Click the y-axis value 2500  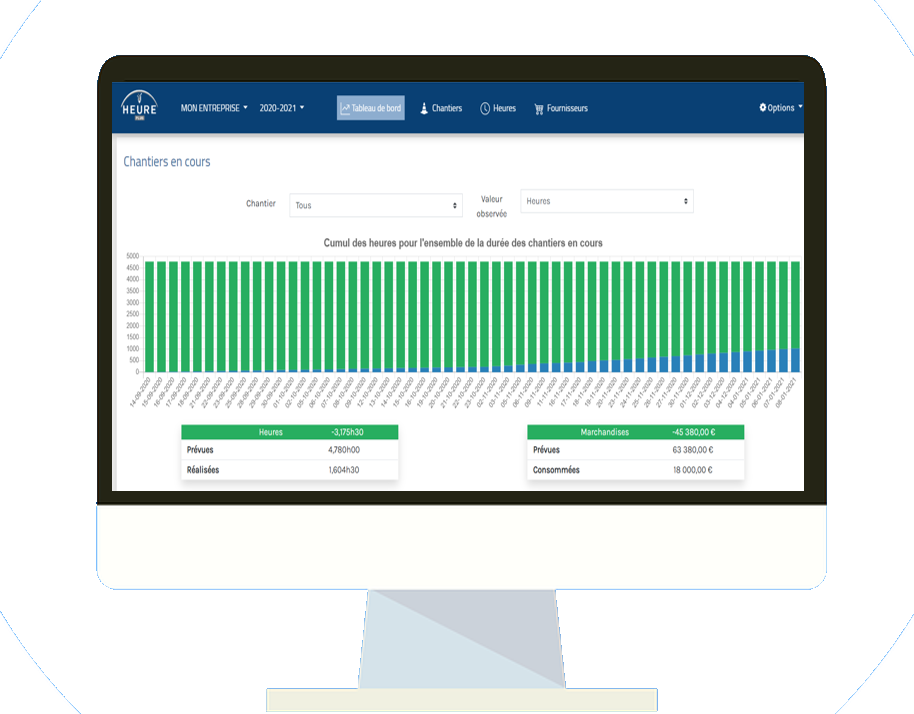click(x=133, y=314)
